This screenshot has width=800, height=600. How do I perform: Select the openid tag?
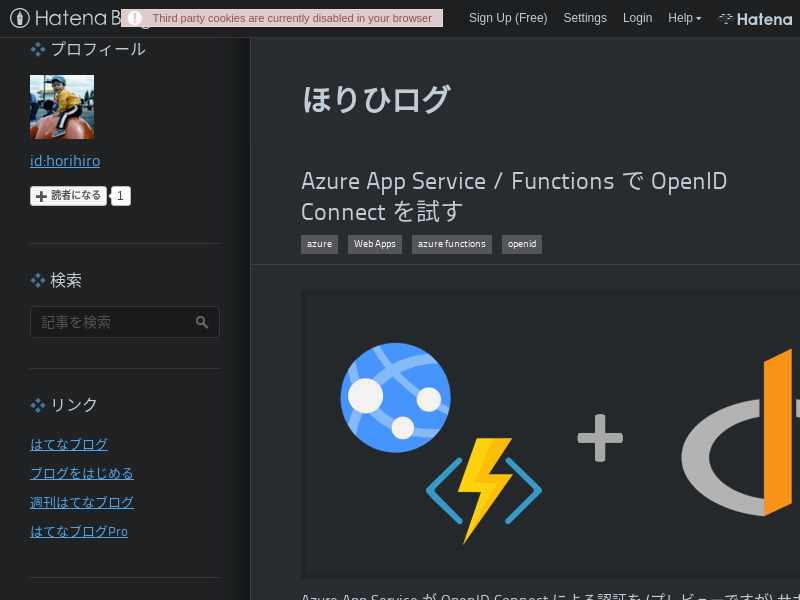[521, 244]
